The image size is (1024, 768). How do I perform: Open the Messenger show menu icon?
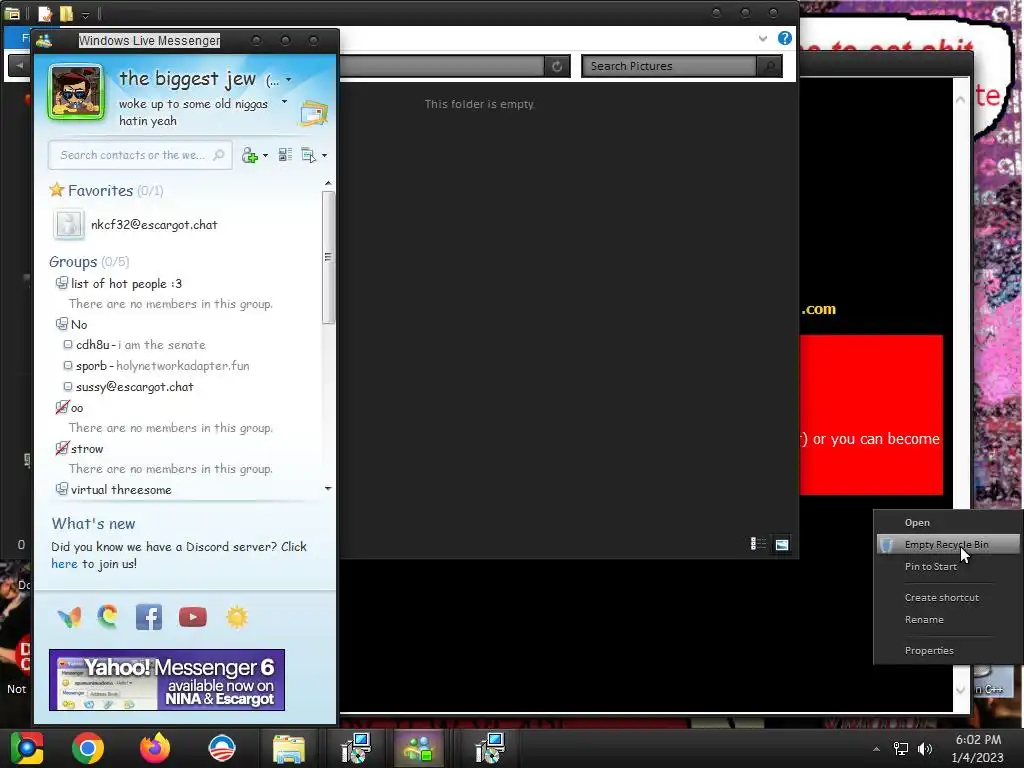[308, 155]
